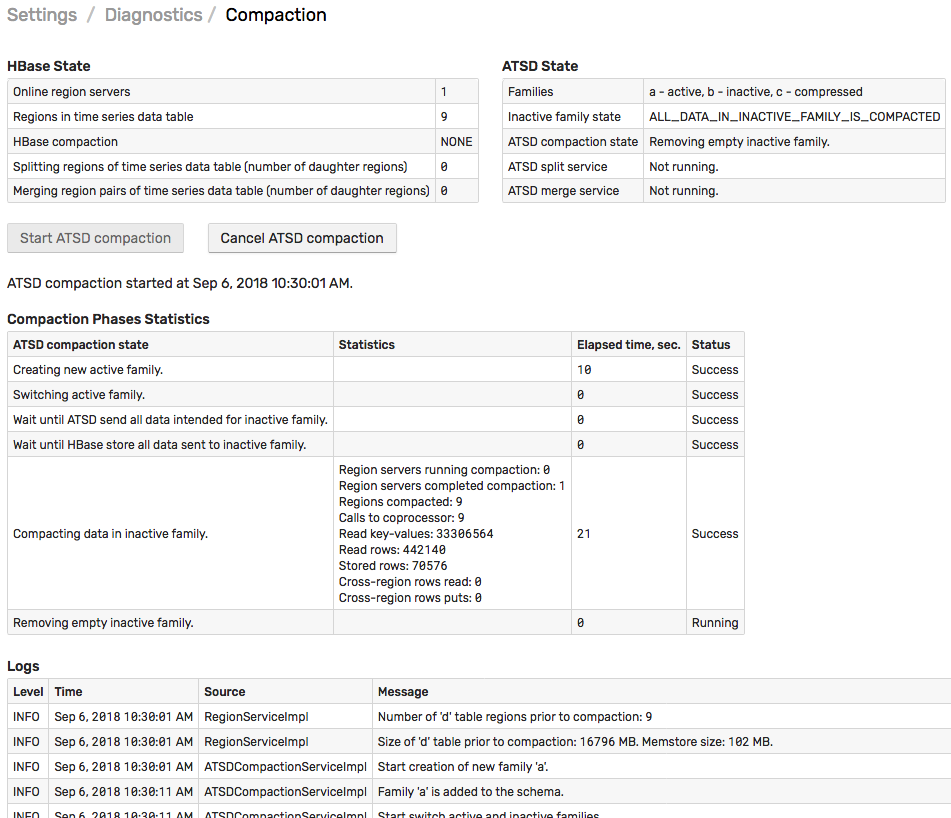Click the Settings breadcrumb link

[x=42, y=15]
